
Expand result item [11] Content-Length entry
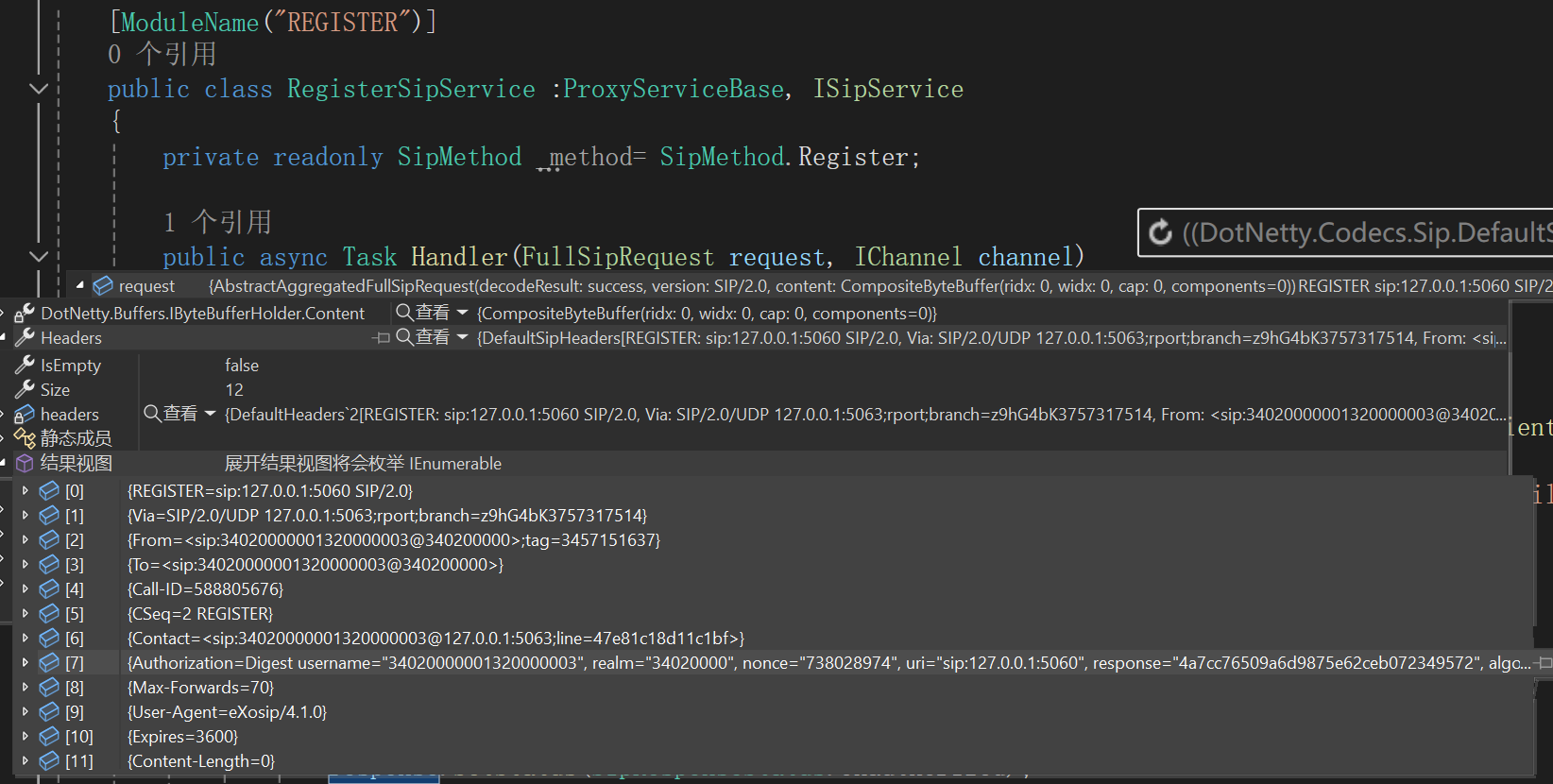[x=26, y=760]
